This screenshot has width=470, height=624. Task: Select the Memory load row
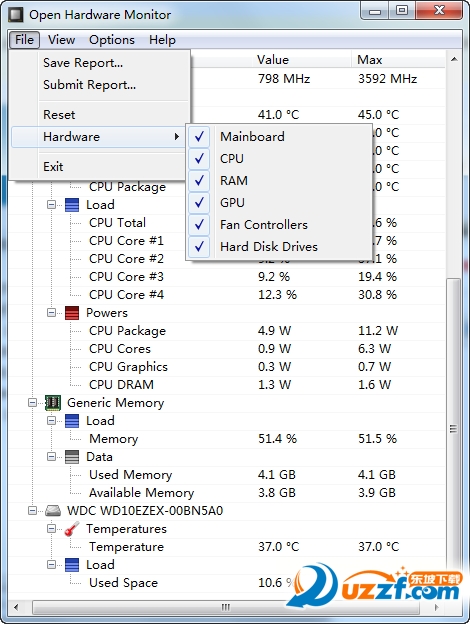coord(227,439)
